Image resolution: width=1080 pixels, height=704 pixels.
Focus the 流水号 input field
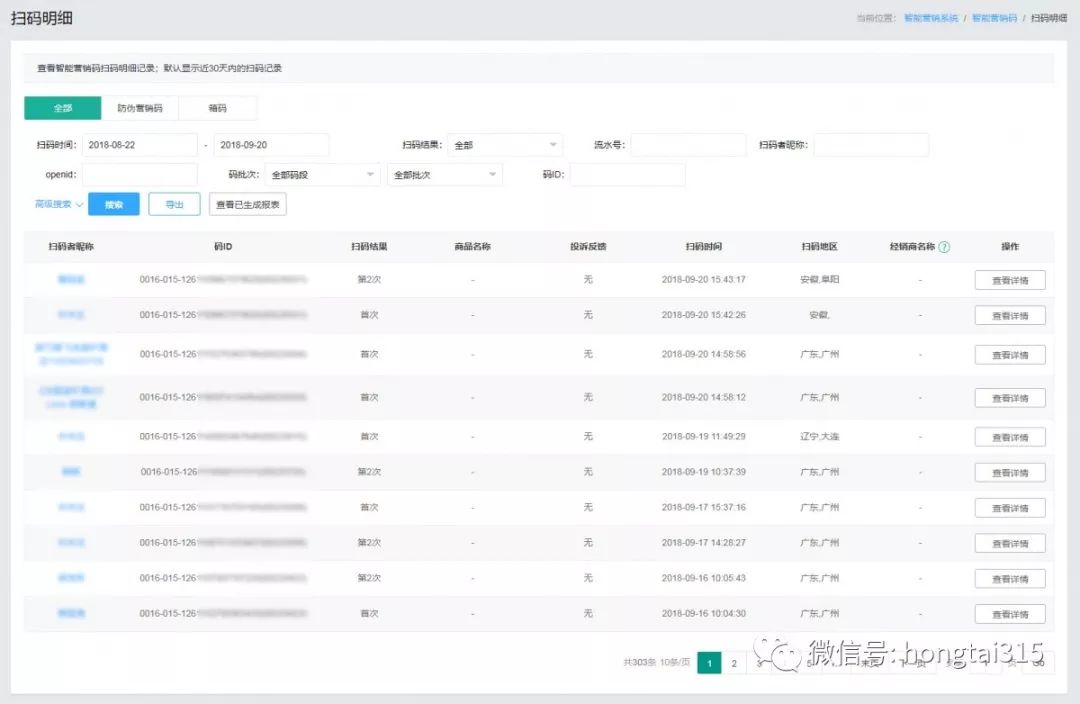point(688,145)
